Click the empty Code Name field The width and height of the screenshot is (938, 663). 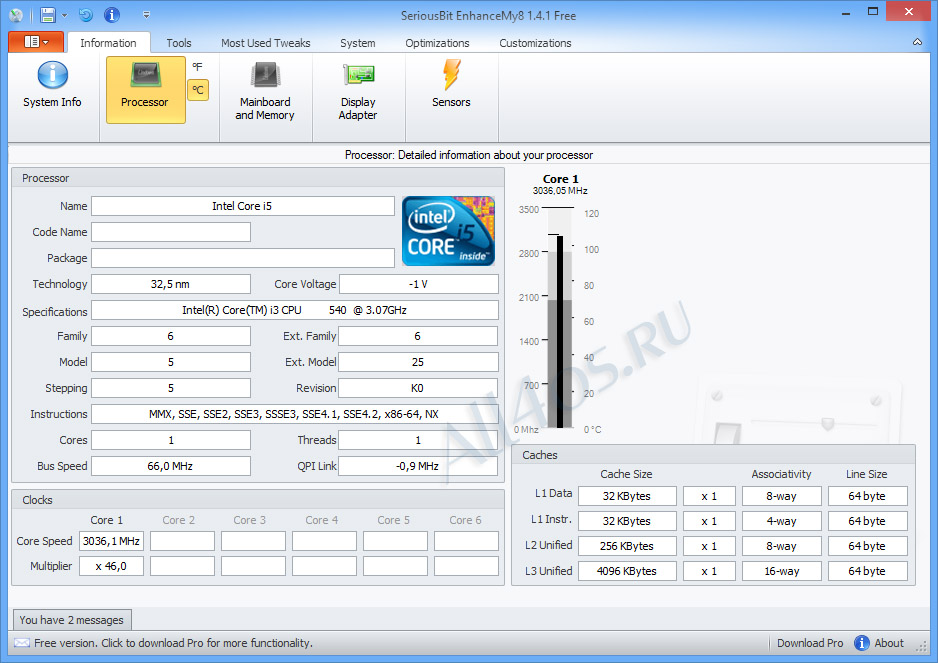[x=171, y=232]
